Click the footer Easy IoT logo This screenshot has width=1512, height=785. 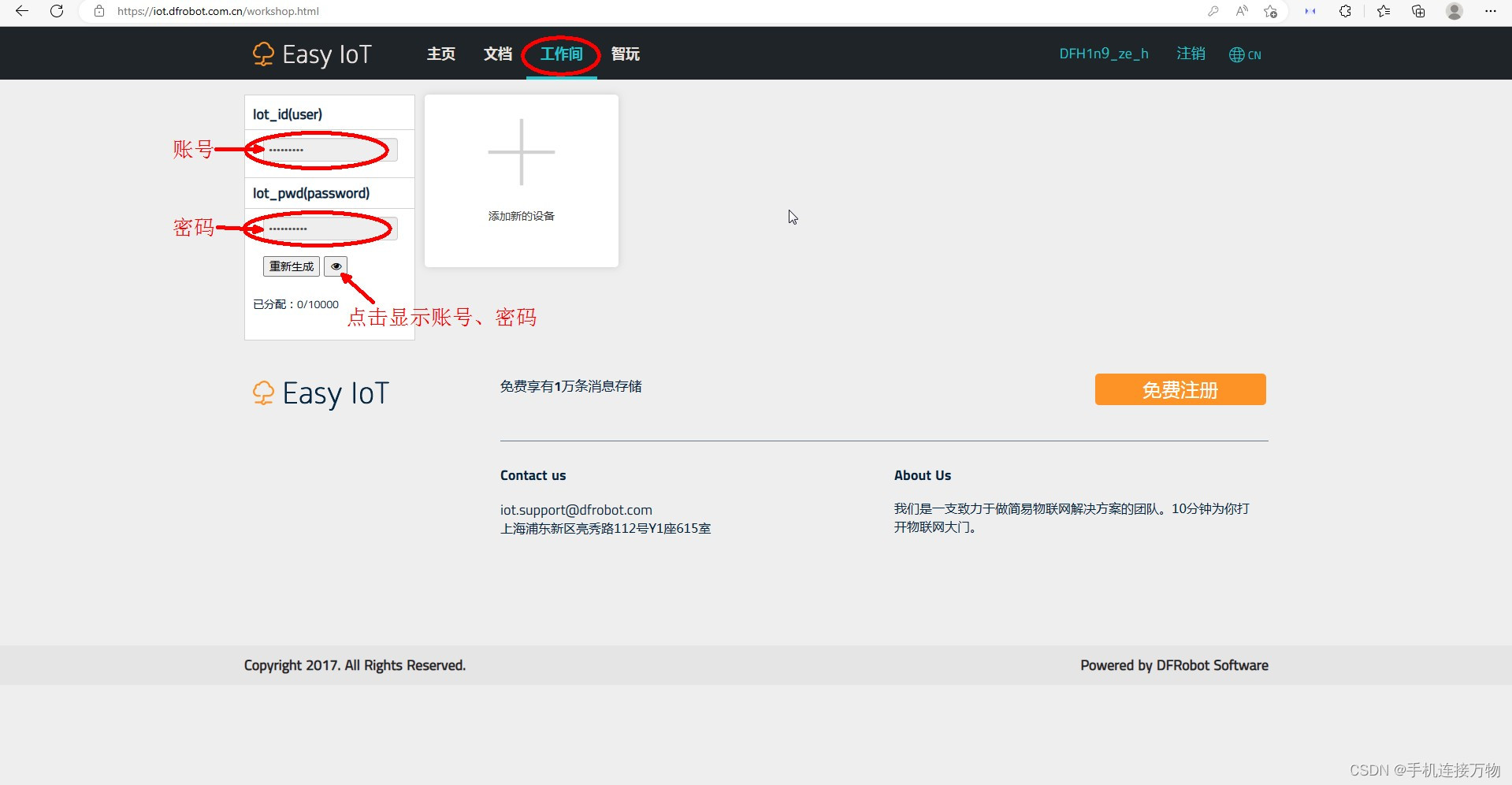tap(321, 393)
